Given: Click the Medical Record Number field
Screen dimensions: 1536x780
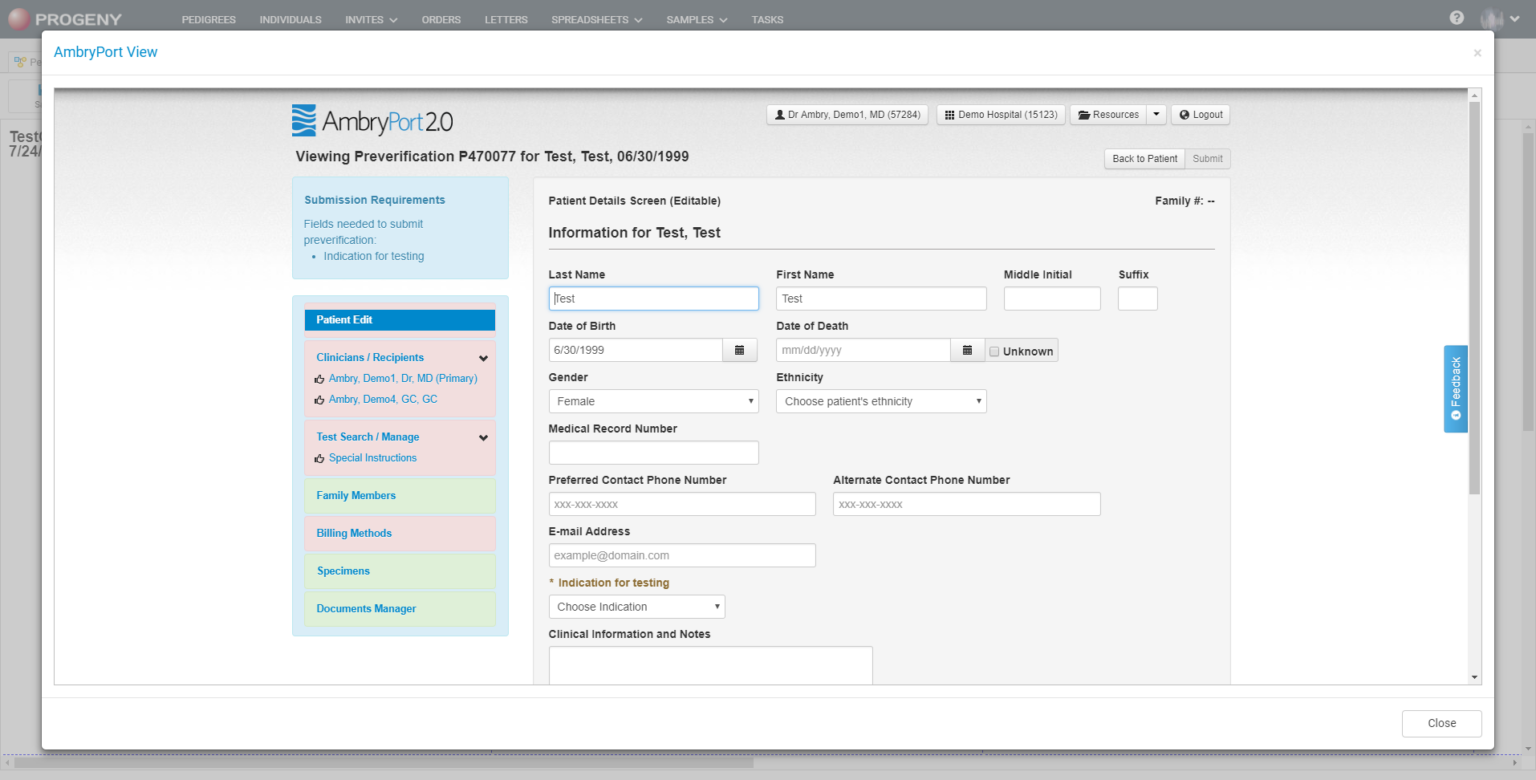Looking at the screenshot, I should click(654, 453).
